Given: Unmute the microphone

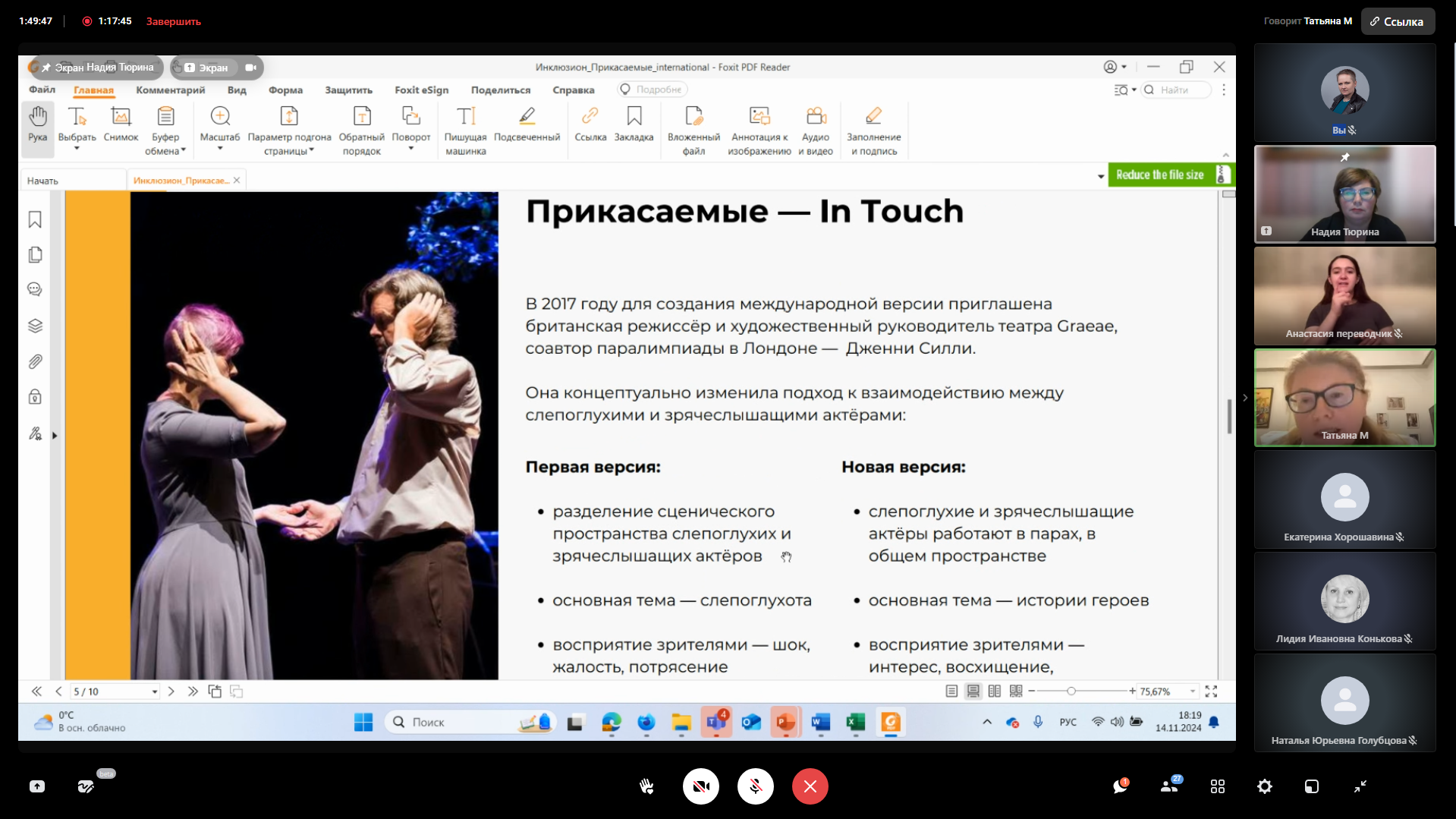Looking at the screenshot, I should point(755,786).
